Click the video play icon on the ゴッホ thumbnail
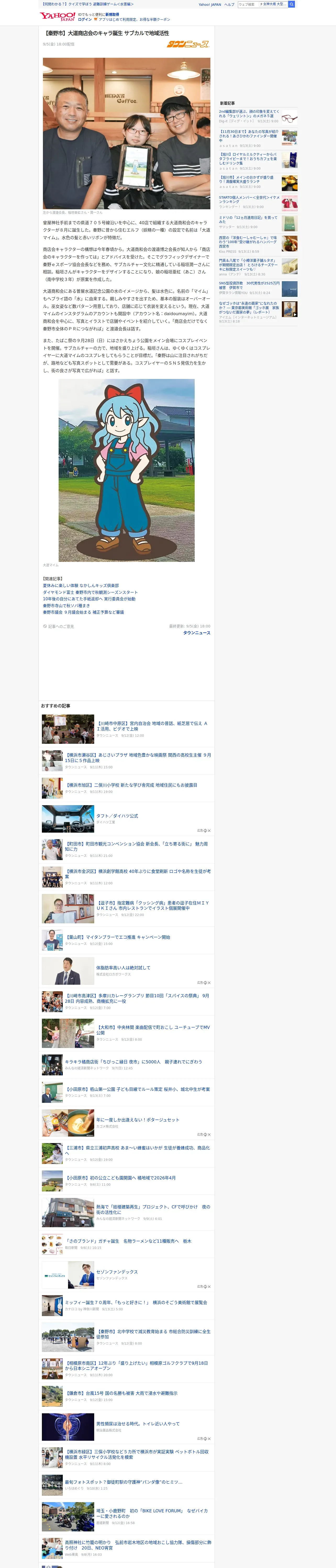Image resolution: width=336 pixels, height=1568 pixels. pos(296,314)
